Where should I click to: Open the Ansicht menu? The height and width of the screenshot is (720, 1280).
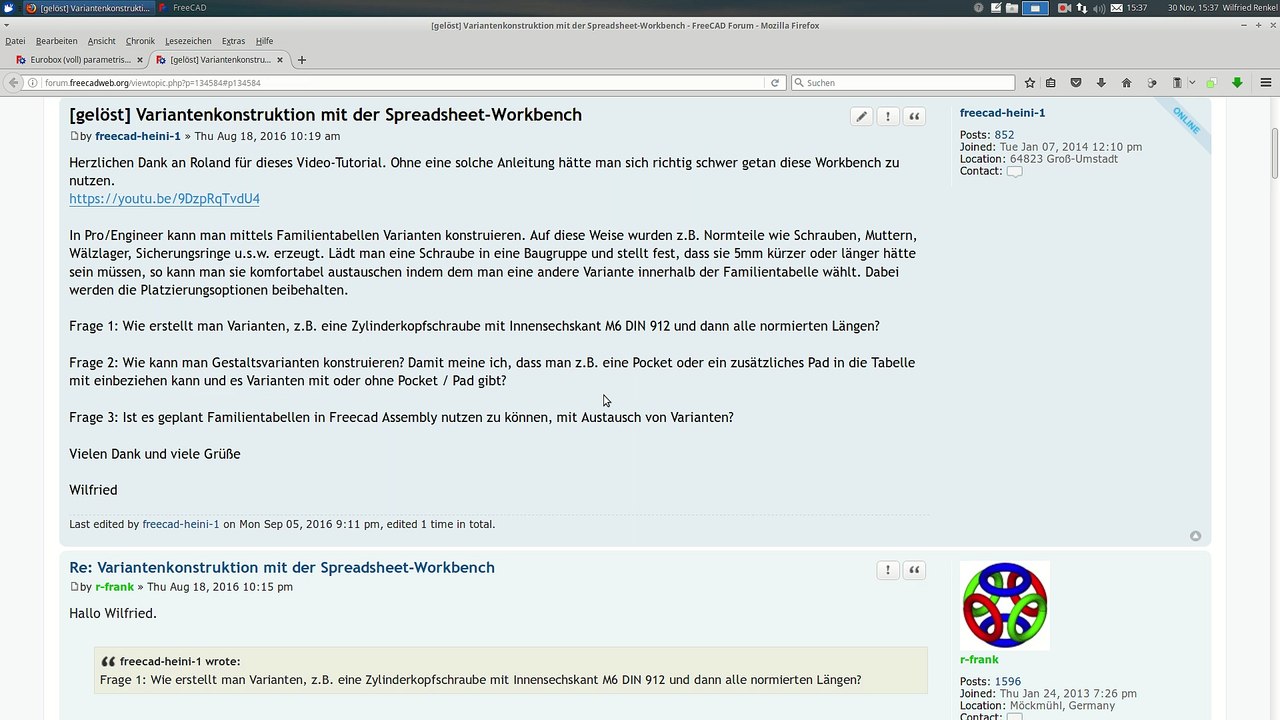tap(101, 41)
